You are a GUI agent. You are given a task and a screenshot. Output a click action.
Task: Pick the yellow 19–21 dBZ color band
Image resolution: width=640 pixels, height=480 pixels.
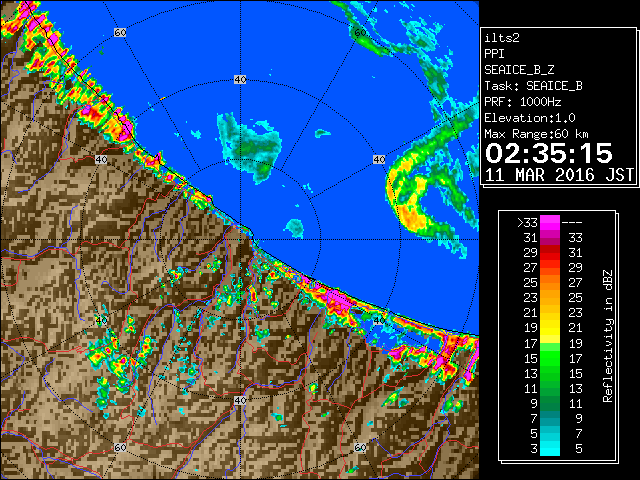click(550, 328)
